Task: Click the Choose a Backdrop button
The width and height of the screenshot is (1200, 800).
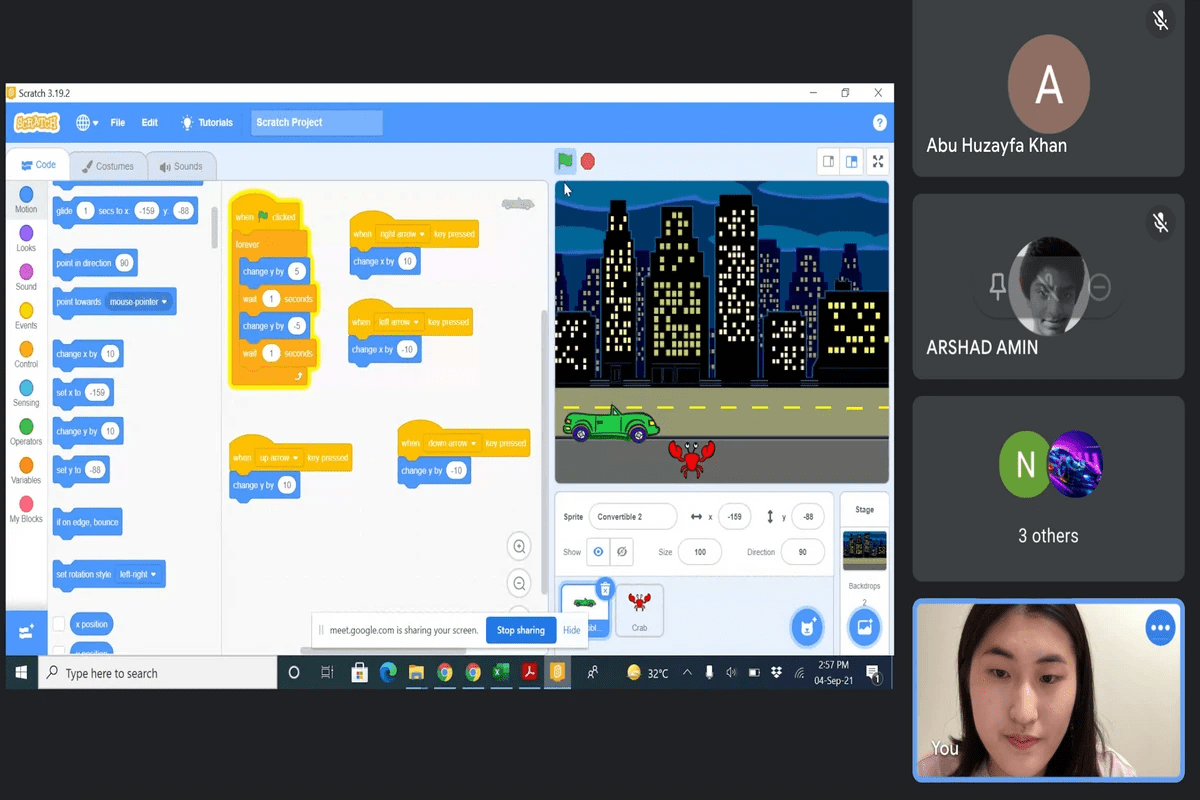Action: (x=864, y=627)
